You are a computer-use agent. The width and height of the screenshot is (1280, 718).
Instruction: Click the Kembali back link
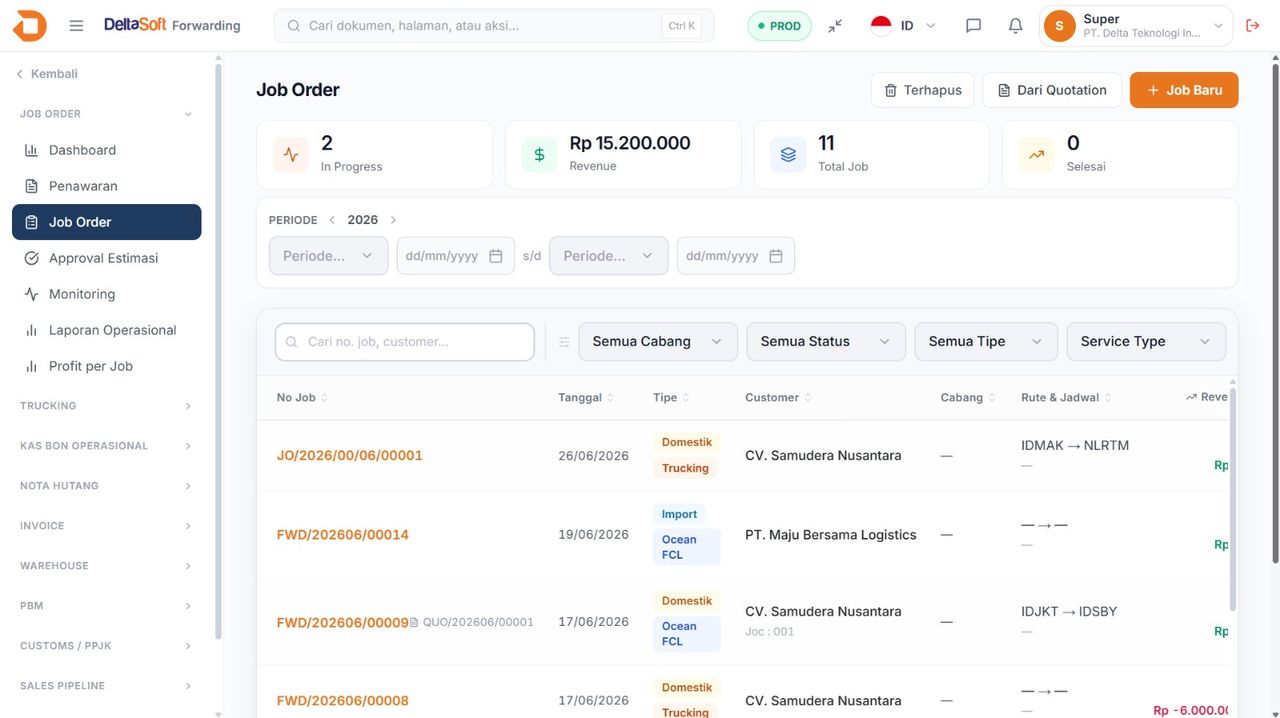pyautogui.click(x=47, y=74)
